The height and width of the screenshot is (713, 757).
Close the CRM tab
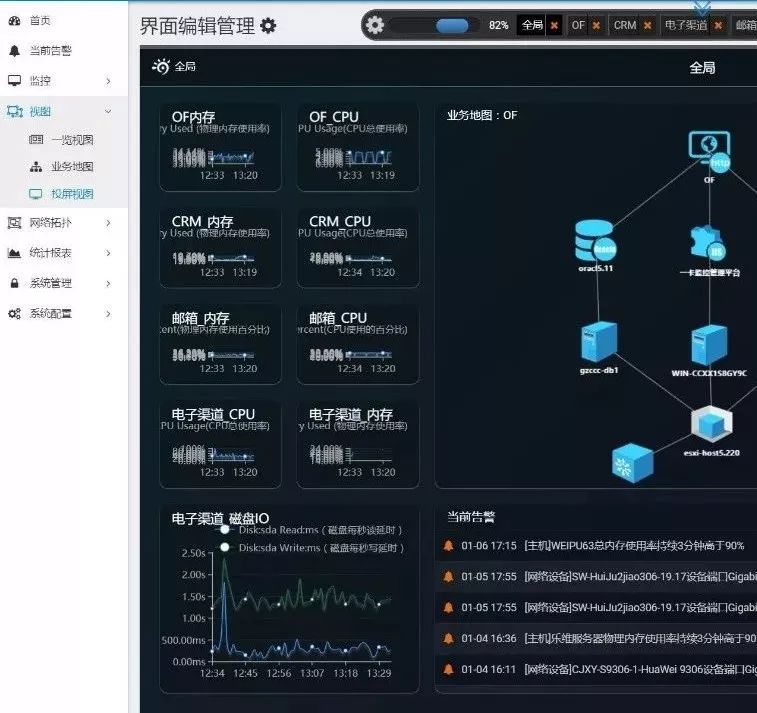click(x=648, y=26)
